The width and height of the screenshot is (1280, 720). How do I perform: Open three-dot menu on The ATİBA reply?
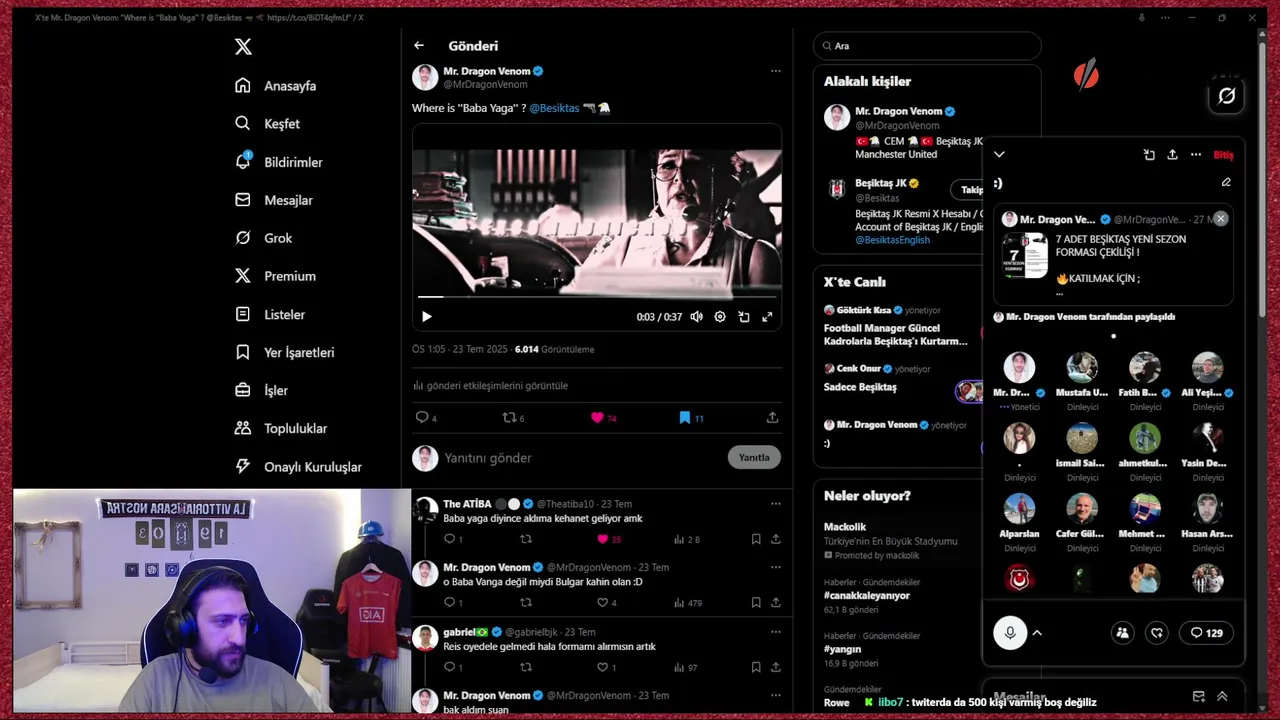pyautogui.click(x=775, y=504)
